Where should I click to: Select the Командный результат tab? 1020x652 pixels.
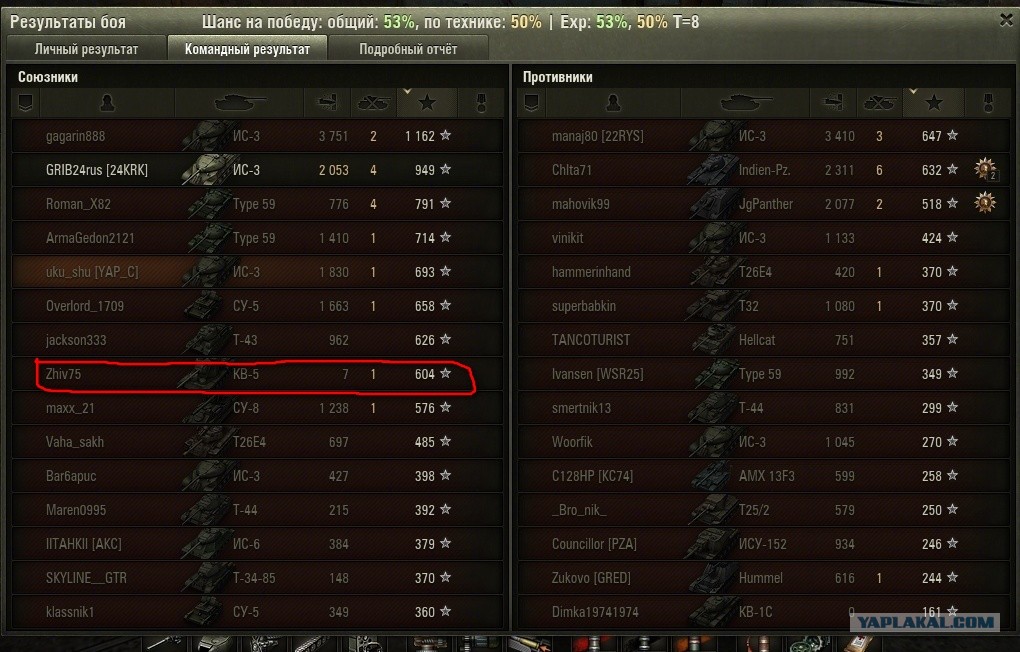tap(247, 49)
